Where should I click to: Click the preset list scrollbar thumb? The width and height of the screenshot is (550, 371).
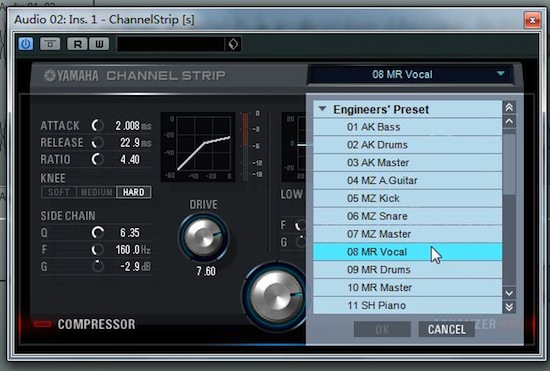tap(509, 164)
